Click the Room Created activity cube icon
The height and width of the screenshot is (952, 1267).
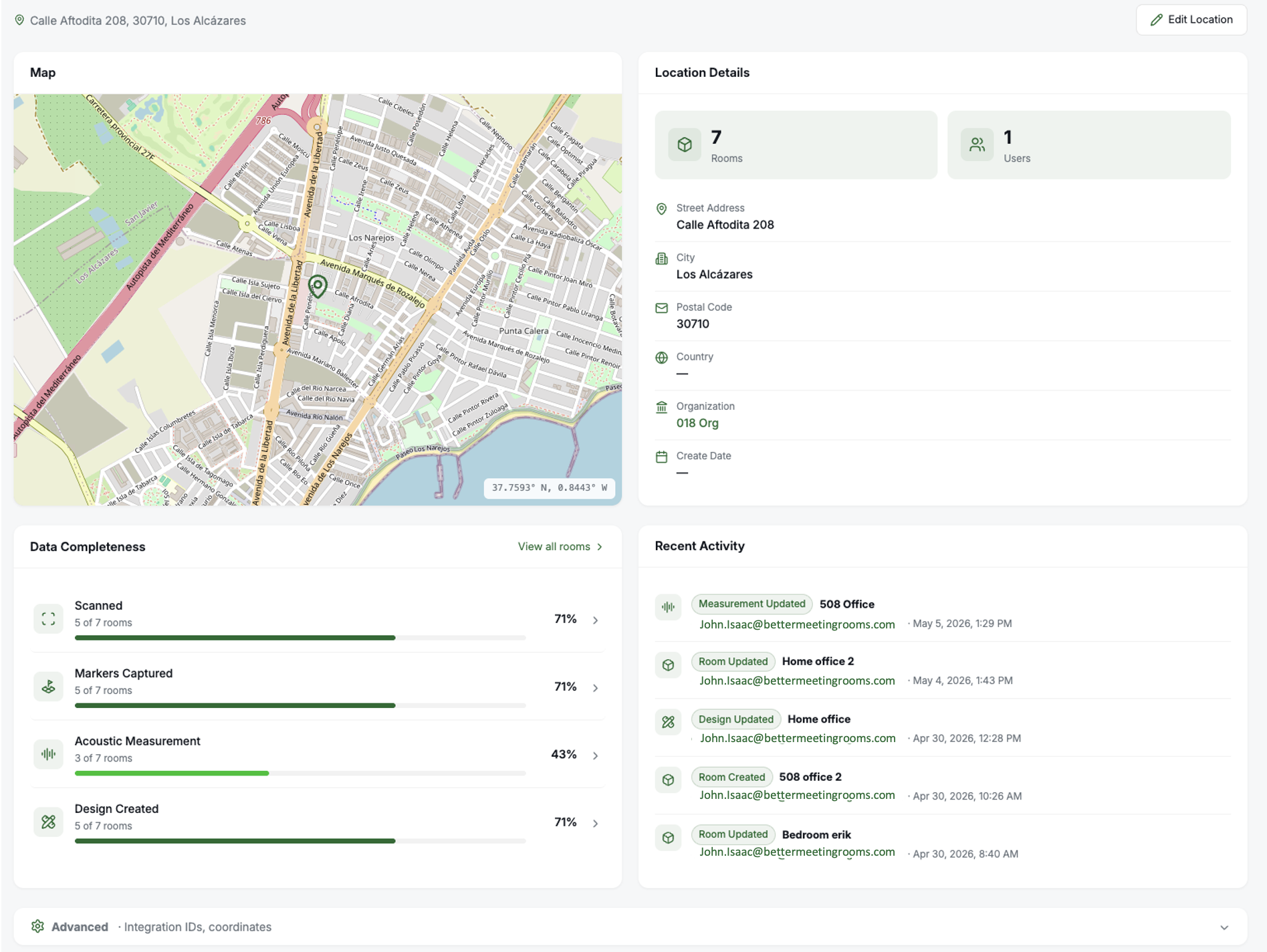coord(668,780)
